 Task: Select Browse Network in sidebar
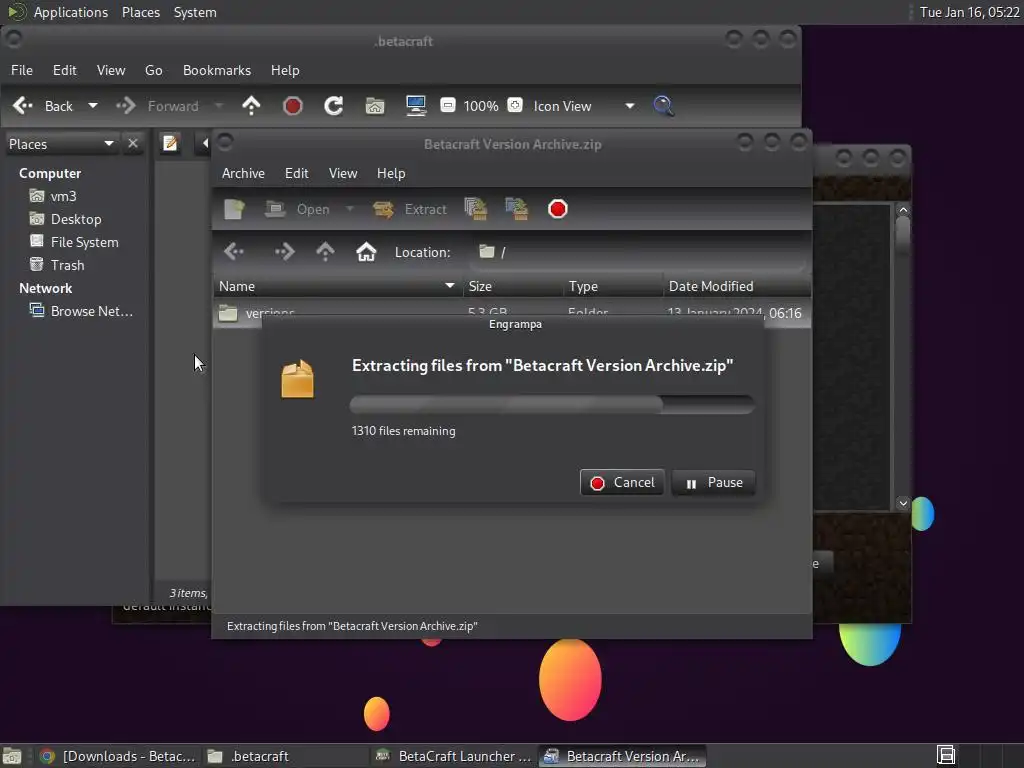coord(91,311)
